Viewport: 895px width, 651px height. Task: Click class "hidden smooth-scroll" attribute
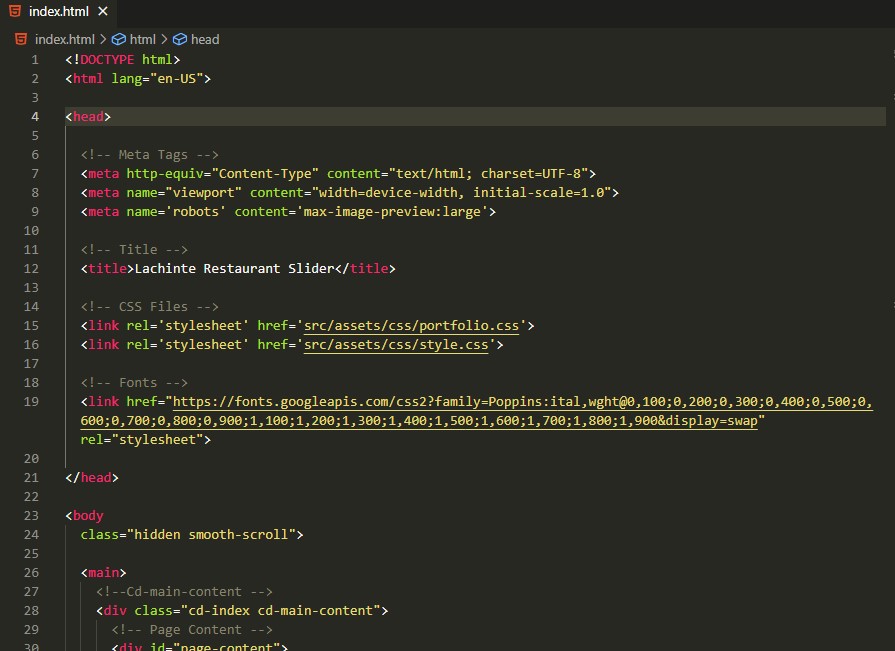[x=188, y=535]
